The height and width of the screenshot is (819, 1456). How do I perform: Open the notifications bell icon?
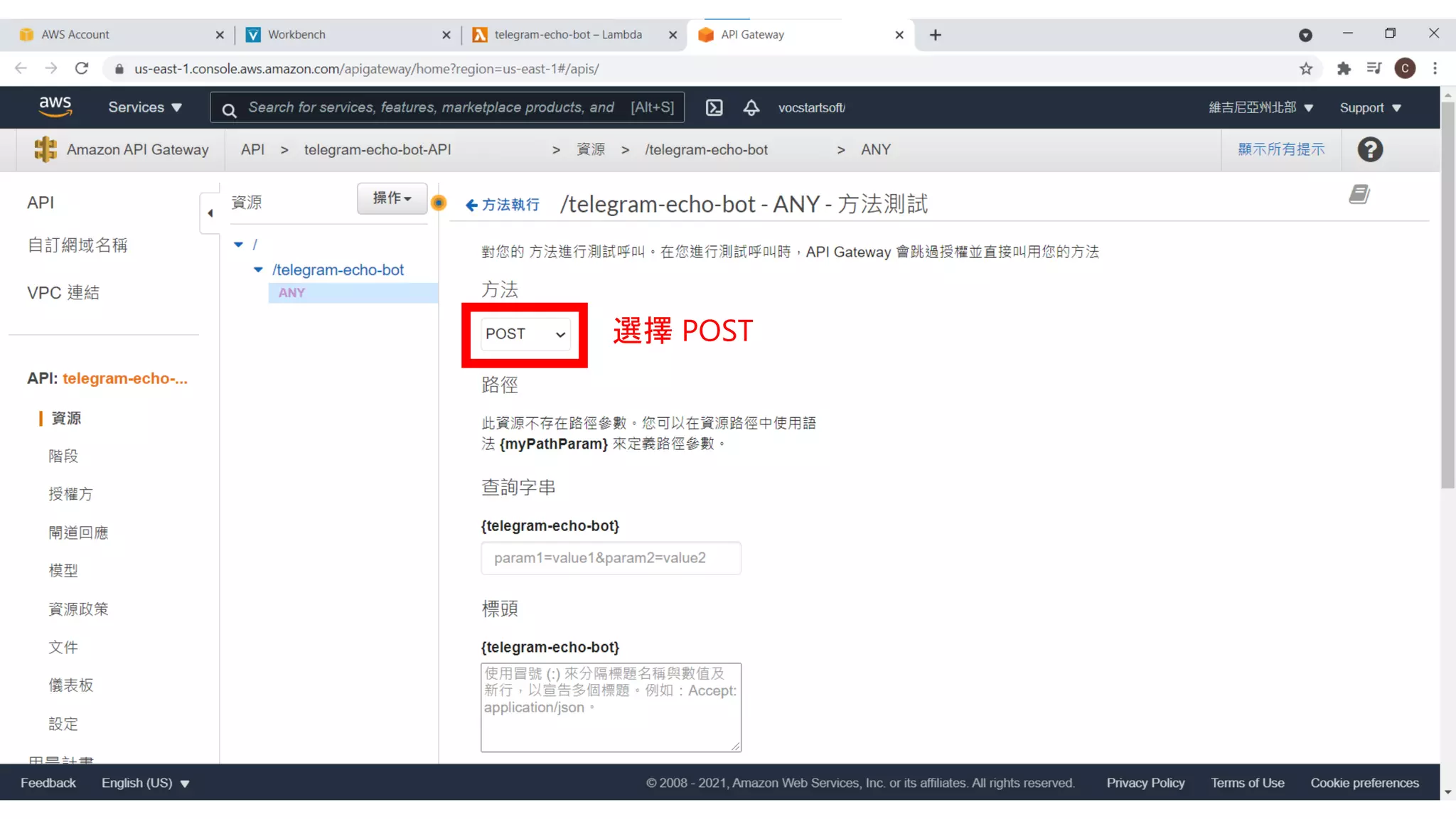751,107
